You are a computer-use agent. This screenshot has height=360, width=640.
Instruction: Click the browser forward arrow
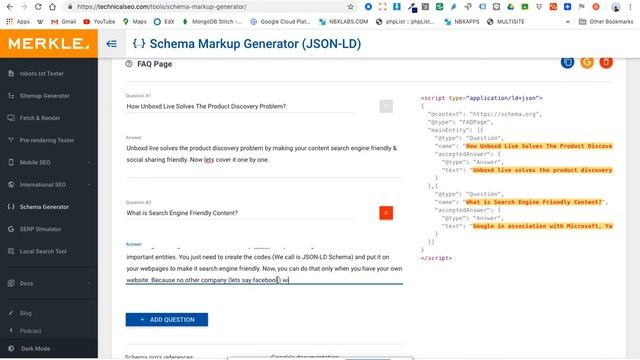pos(24,7)
